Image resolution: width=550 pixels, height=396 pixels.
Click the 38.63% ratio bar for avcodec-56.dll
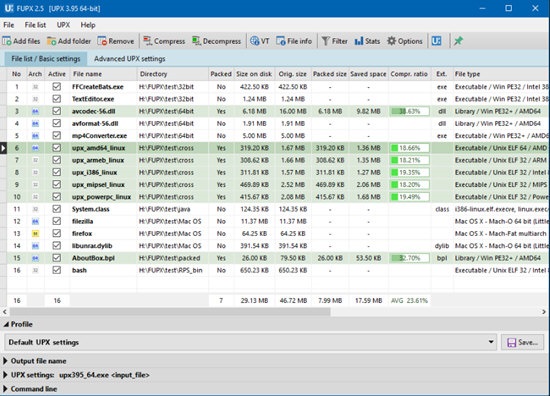pos(410,112)
